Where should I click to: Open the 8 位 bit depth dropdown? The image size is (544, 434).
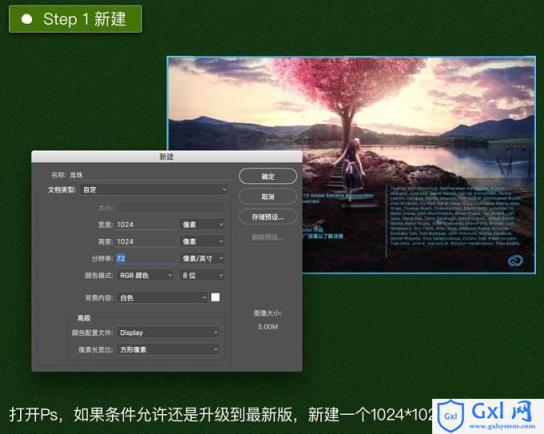pos(202,275)
